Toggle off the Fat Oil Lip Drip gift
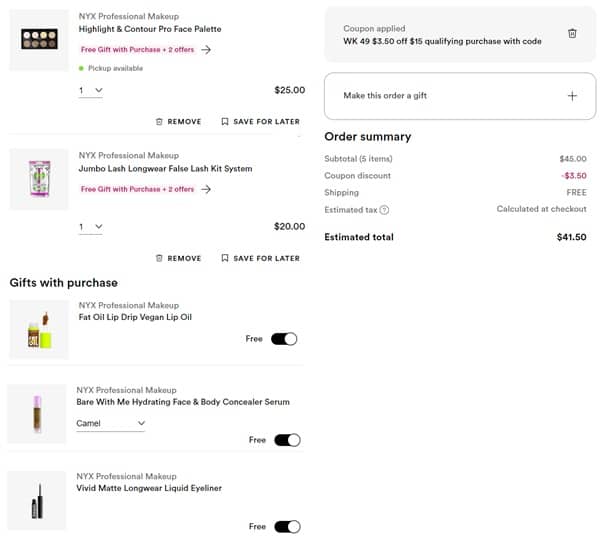 (285, 339)
